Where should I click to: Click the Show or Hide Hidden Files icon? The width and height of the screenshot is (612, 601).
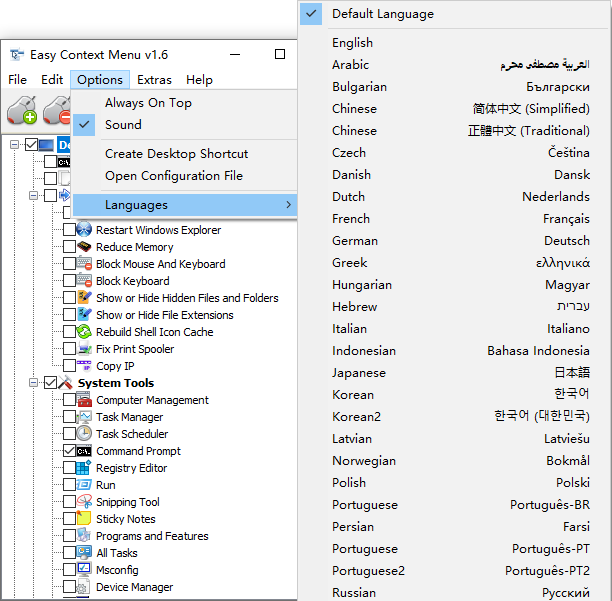(x=84, y=298)
